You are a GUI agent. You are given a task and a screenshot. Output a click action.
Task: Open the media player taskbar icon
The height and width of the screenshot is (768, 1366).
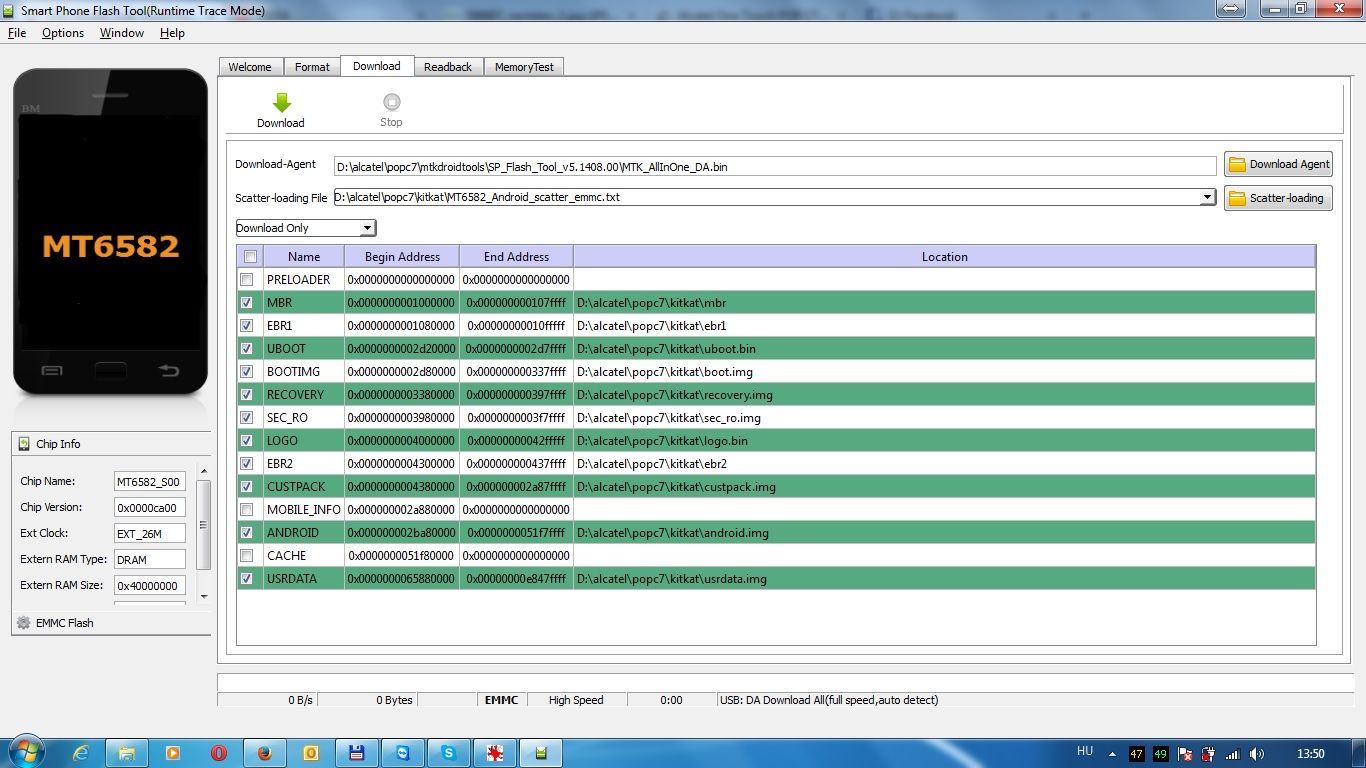pos(173,753)
